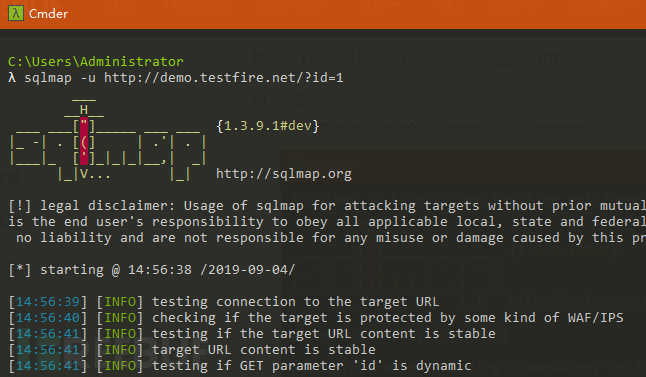
Task: Click the 'sqlmap' command word at the prompt
Action: pyautogui.click(x=48, y=78)
